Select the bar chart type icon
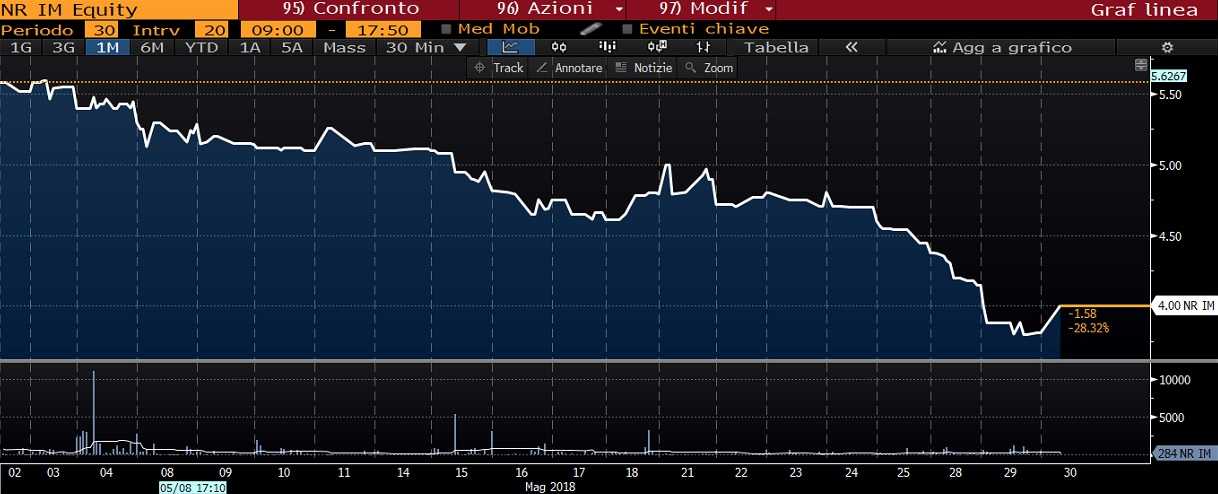1218x494 pixels. click(607, 47)
